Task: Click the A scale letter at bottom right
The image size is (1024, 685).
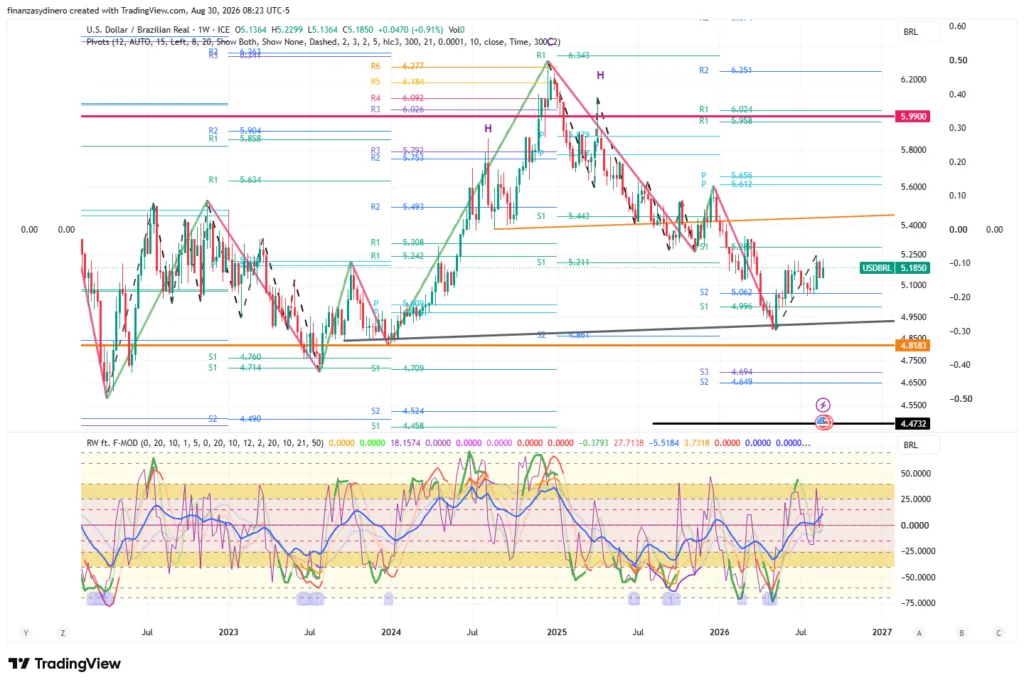Action: [919, 633]
